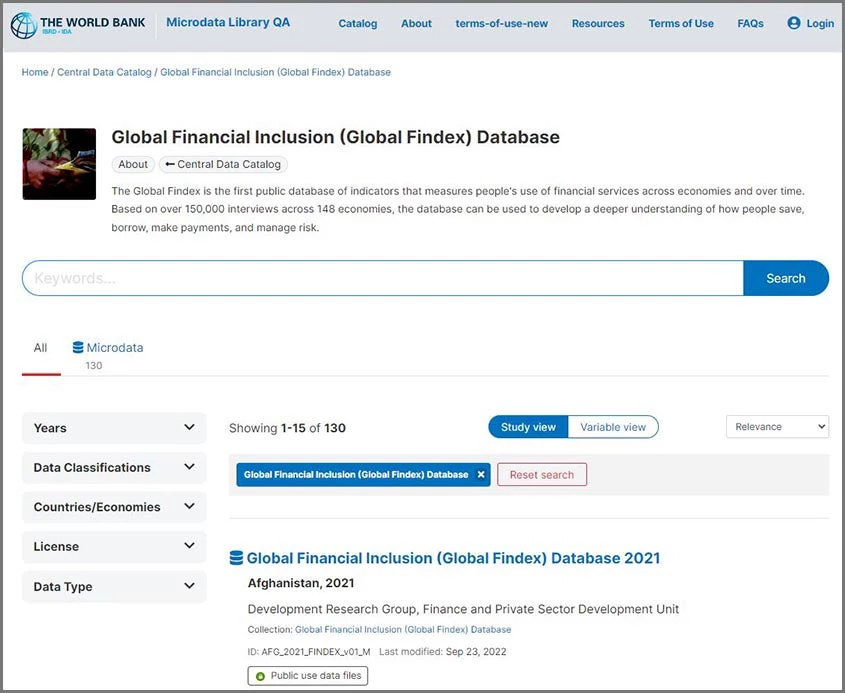Click the Afghanistan, 2021 text
This screenshot has width=845, height=693.
tap(301, 583)
